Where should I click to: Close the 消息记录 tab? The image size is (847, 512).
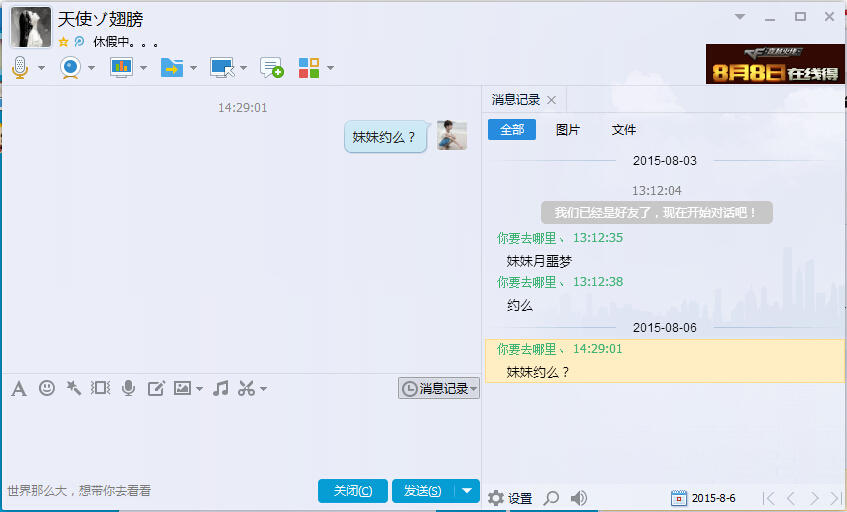tap(552, 100)
